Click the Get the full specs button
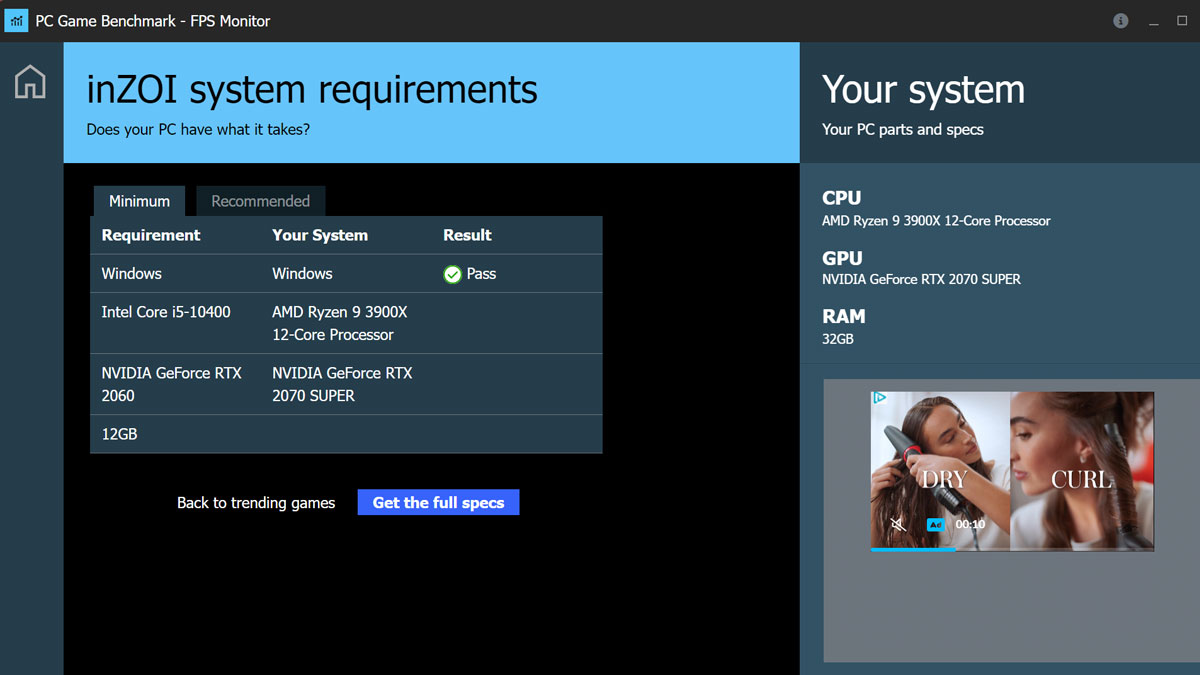1200x675 pixels. [438, 502]
